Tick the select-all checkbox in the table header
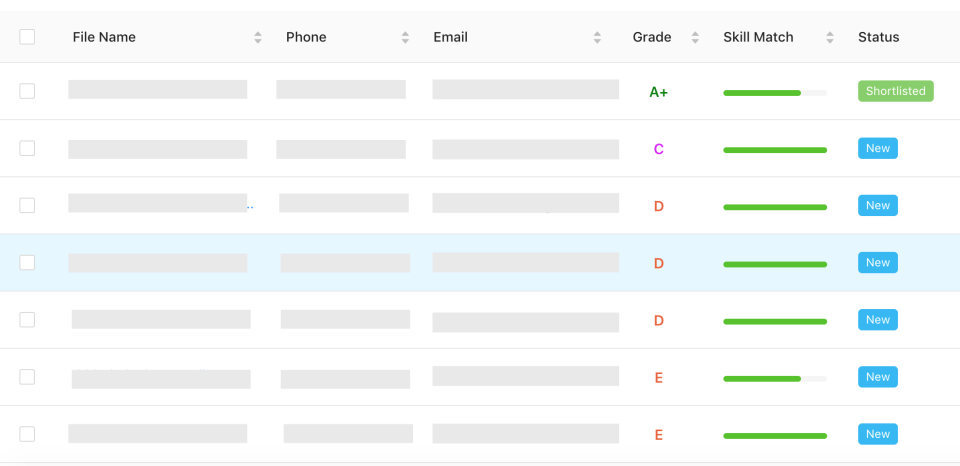 click(x=27, y=37)
